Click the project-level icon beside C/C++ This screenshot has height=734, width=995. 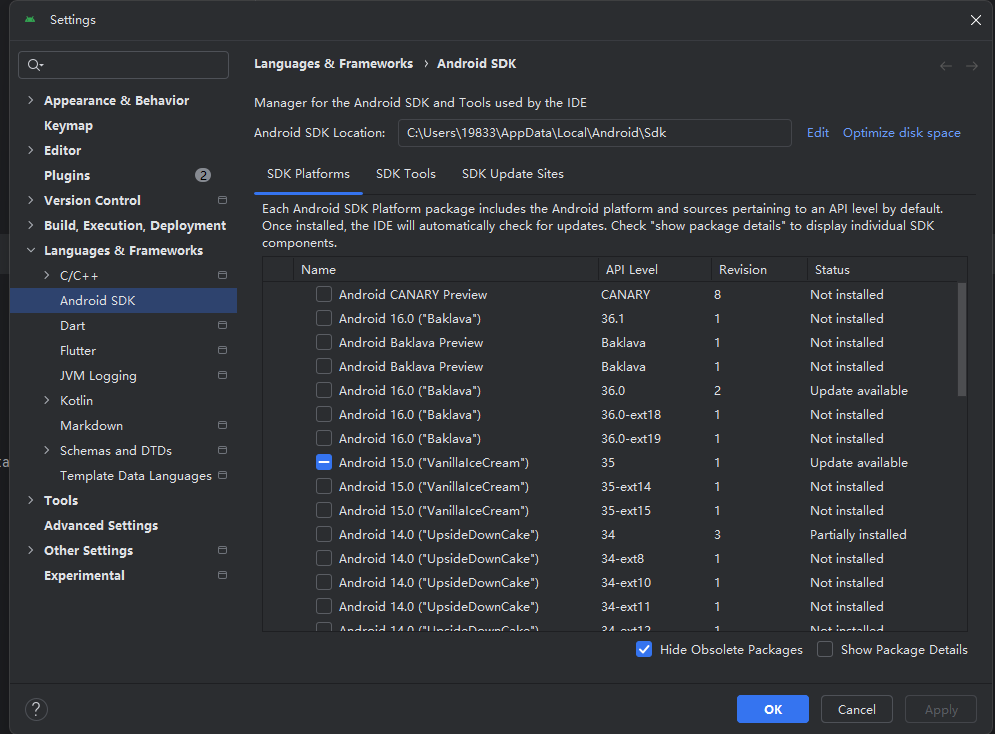coord(222,275)
